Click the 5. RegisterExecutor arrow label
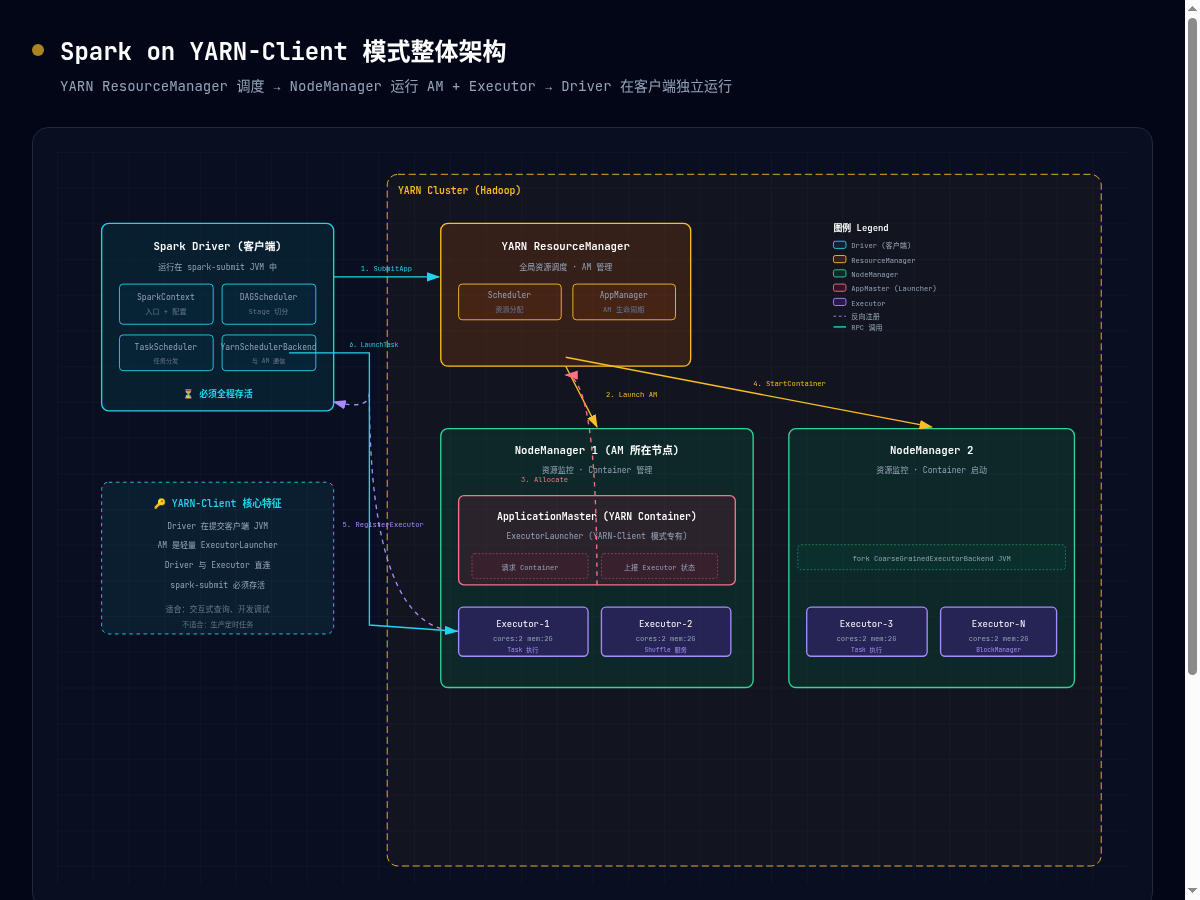1200x900 pixels. [x=383, y=525]
